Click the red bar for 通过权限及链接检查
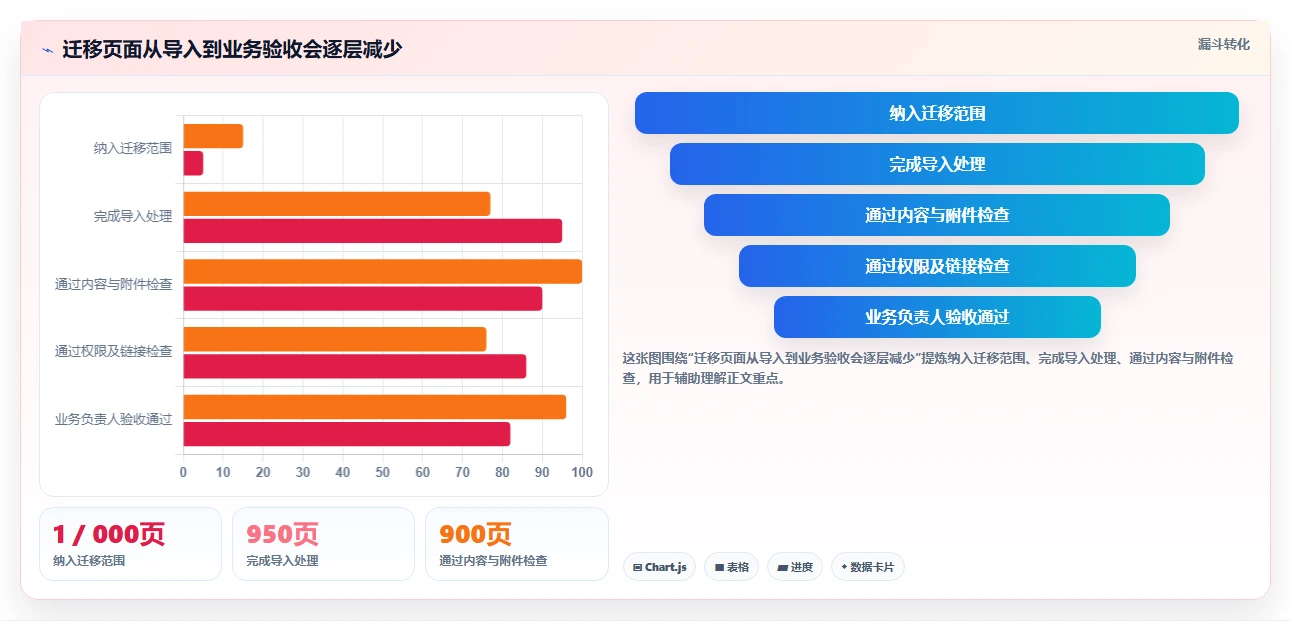The image size is (1291, 621). point(354,366)
